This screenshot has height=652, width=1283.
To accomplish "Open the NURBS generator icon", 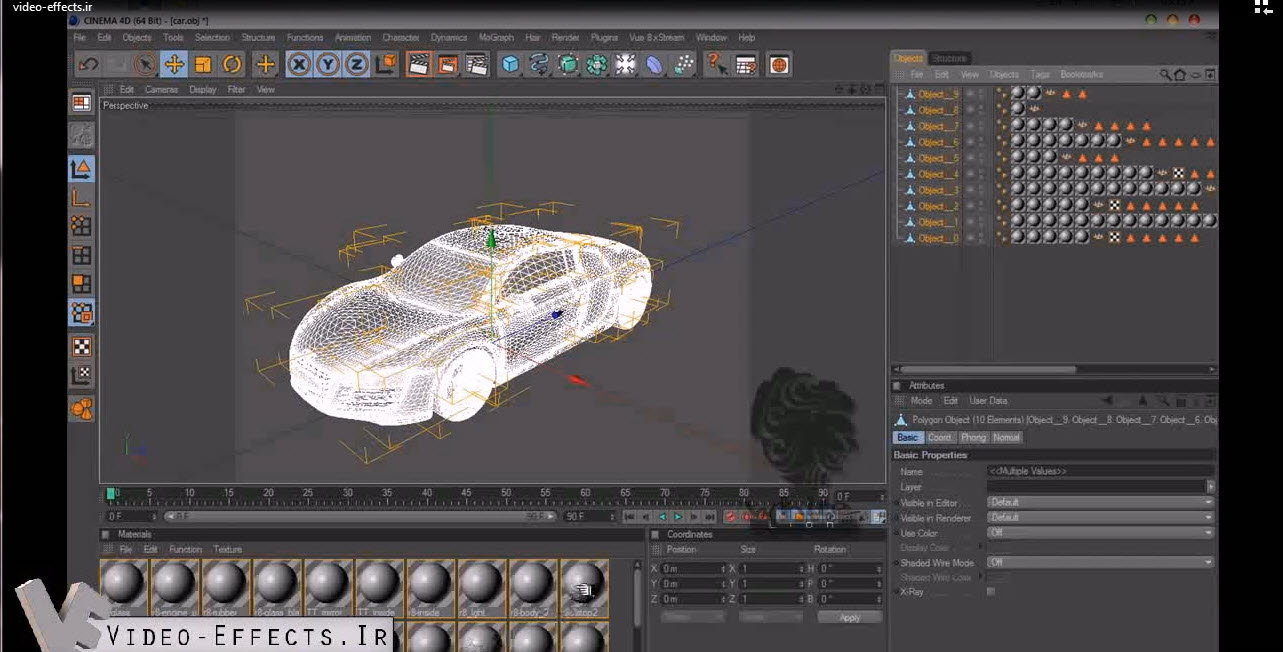I will [568, 65].
